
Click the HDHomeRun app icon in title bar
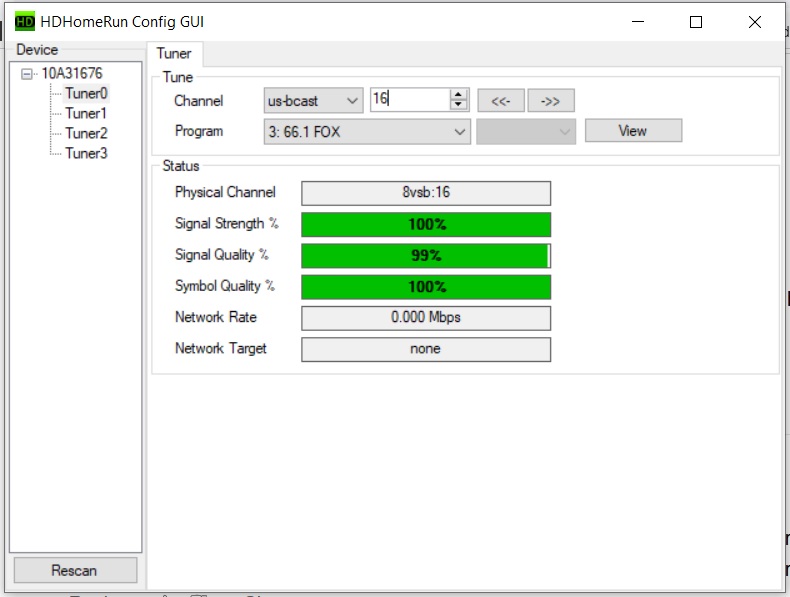pyautogui.click(x=25, y=22)
